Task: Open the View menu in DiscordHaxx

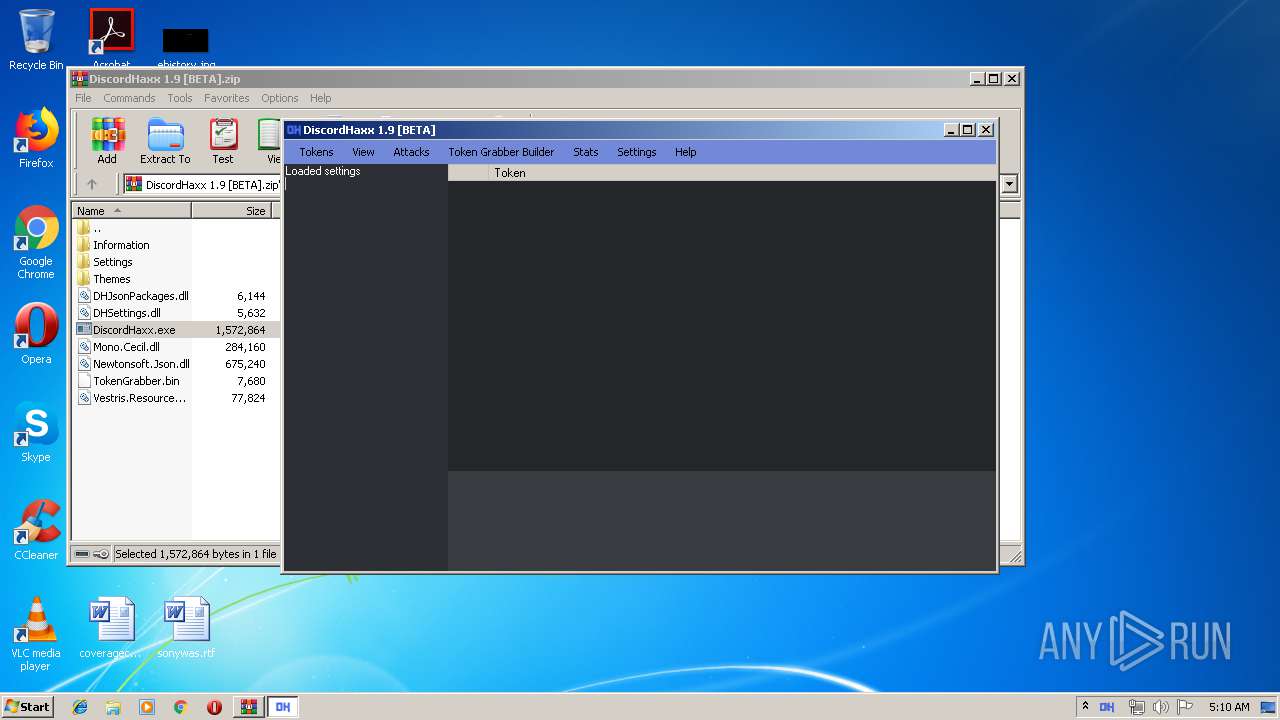Action: 363,152
